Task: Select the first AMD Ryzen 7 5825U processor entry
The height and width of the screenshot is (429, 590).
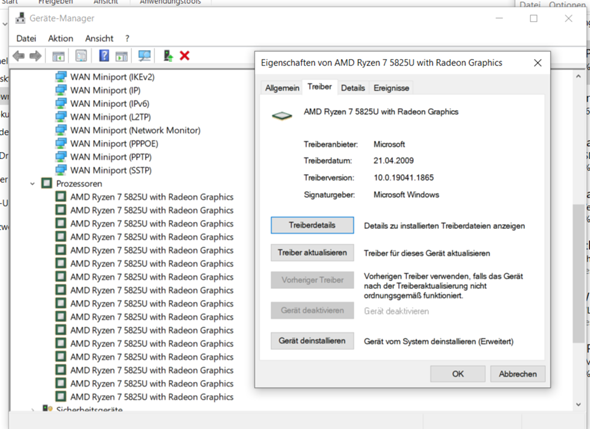Action: pos(152,197)
